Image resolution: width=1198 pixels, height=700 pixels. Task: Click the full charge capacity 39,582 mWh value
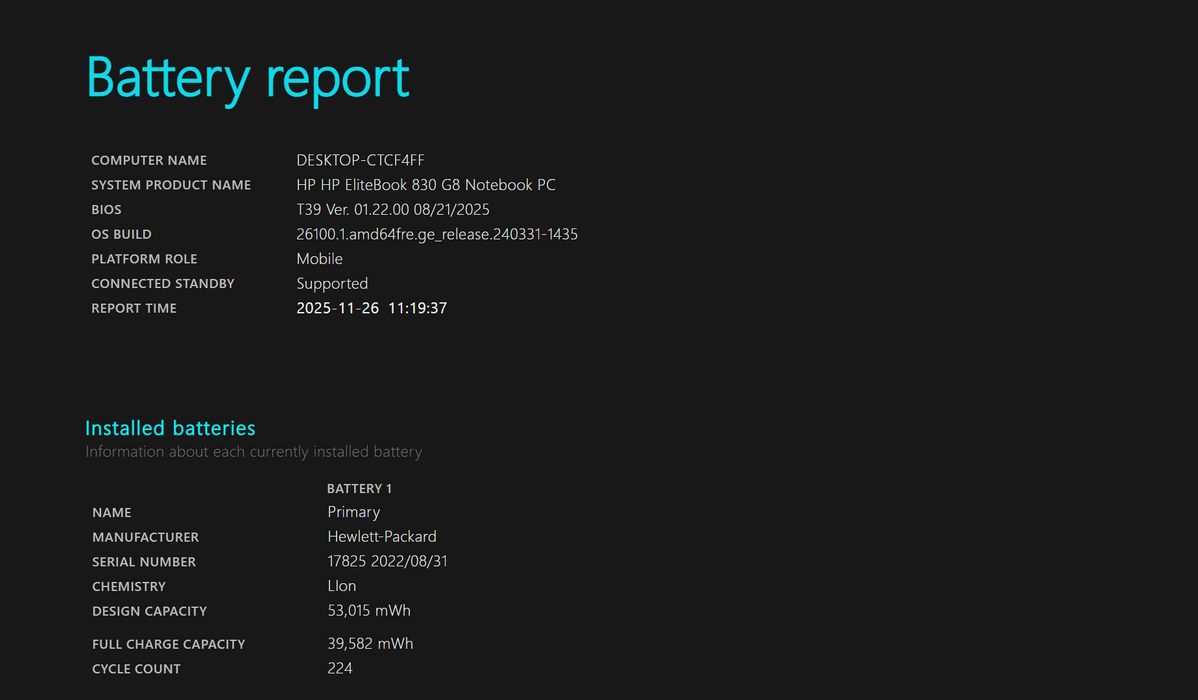[370, 644]
